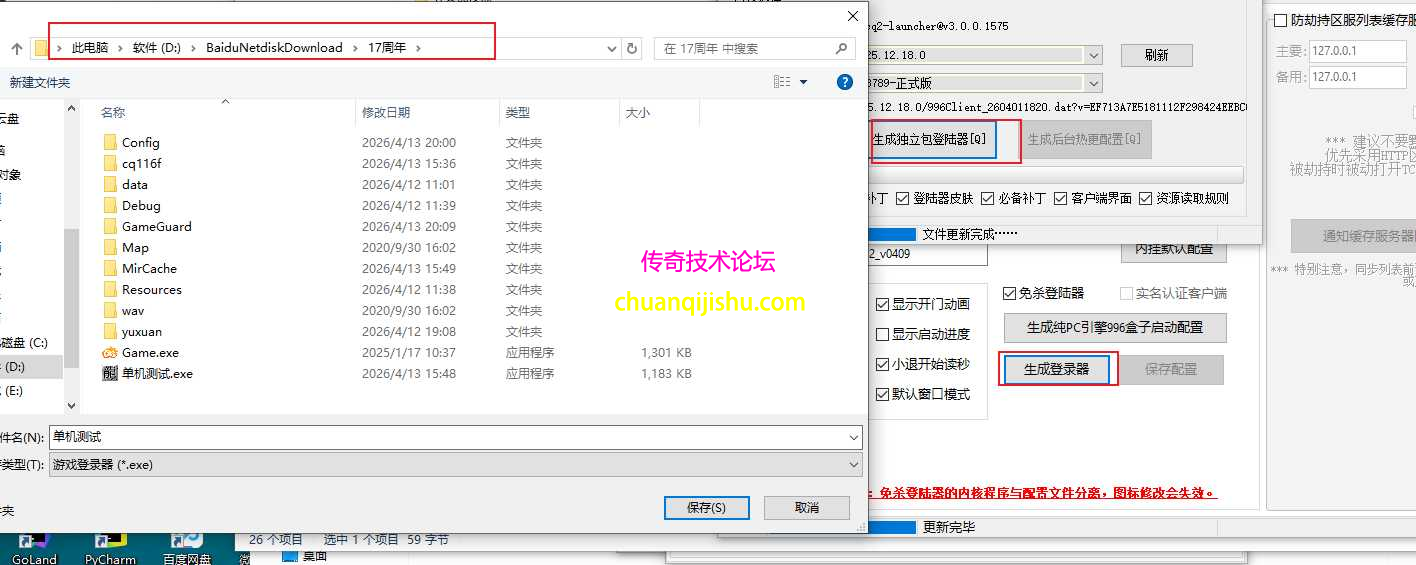The width and height of the screenshot is (1416, 565).
Task: Toggle the 免杀登陆器 checkbox
Action: 1008,293
